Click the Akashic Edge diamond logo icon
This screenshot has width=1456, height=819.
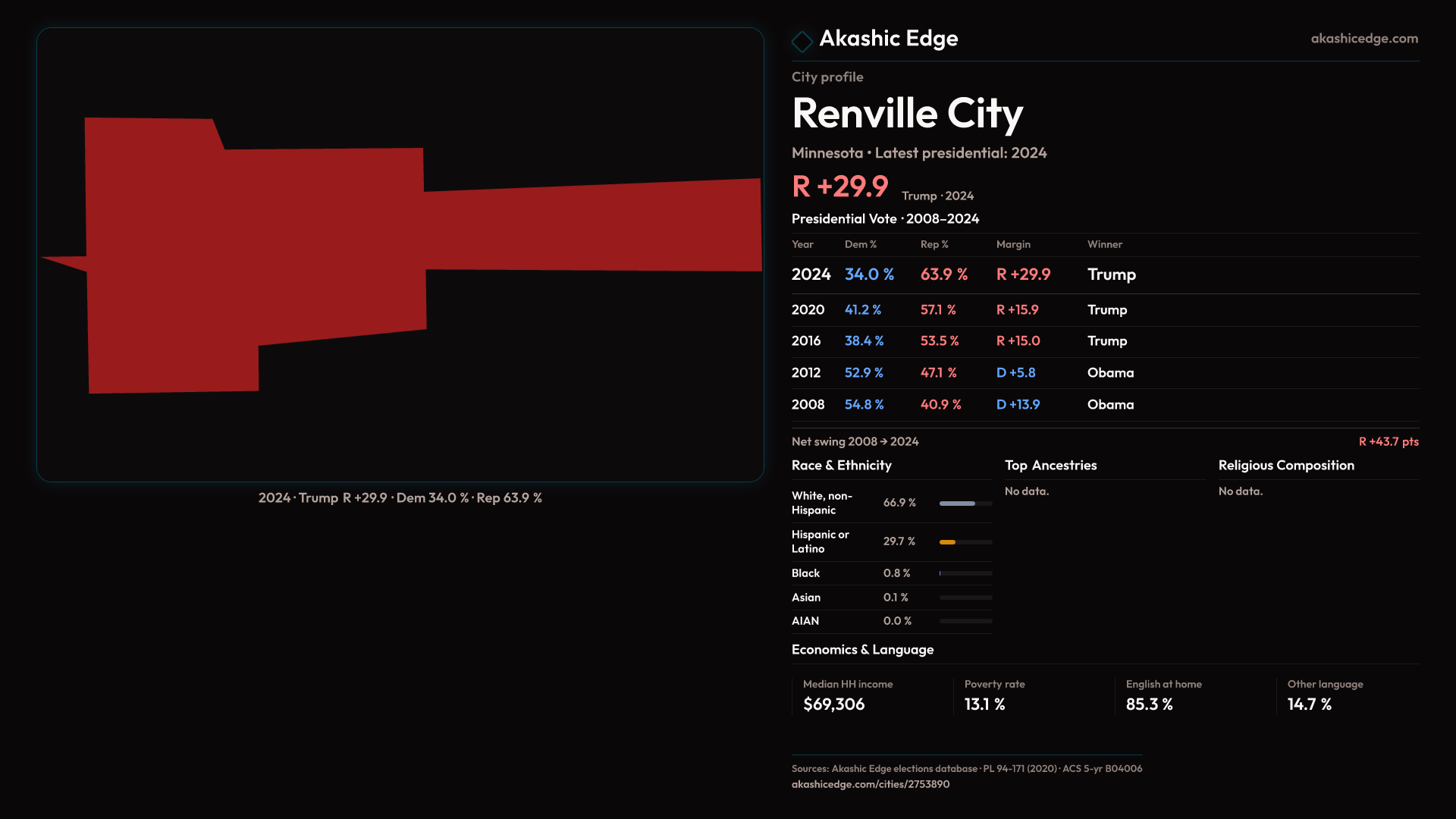802,41
